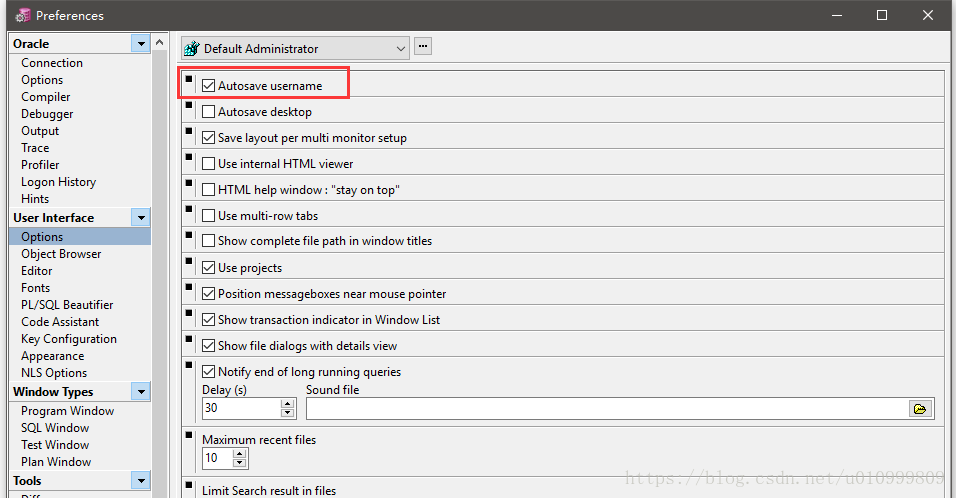Open NLS Options preferences

[54, 373]
